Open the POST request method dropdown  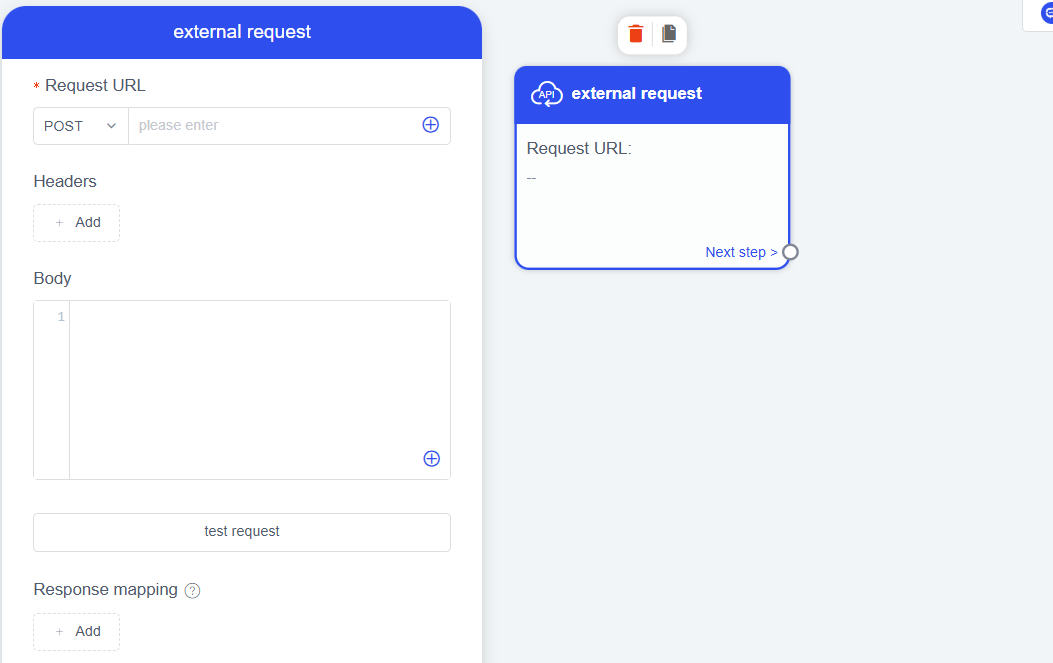tap(80, 126)
